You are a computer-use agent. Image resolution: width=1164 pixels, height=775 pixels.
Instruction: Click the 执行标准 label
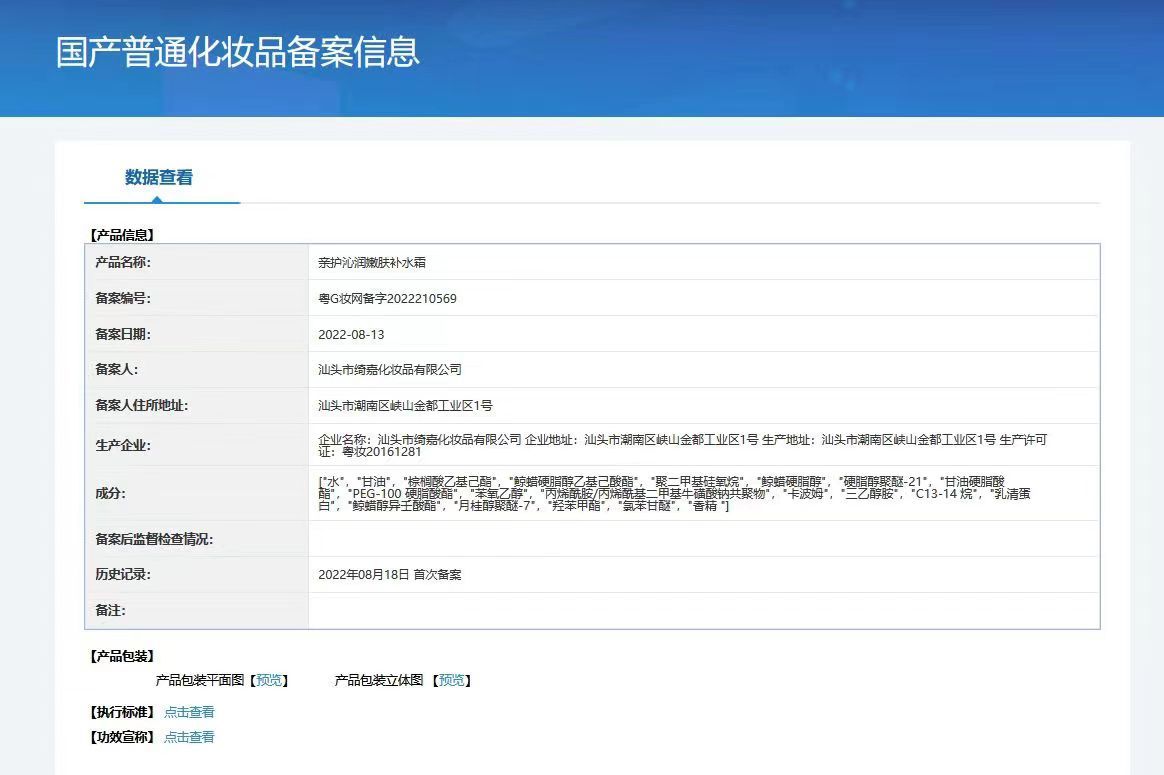point(122,712)
